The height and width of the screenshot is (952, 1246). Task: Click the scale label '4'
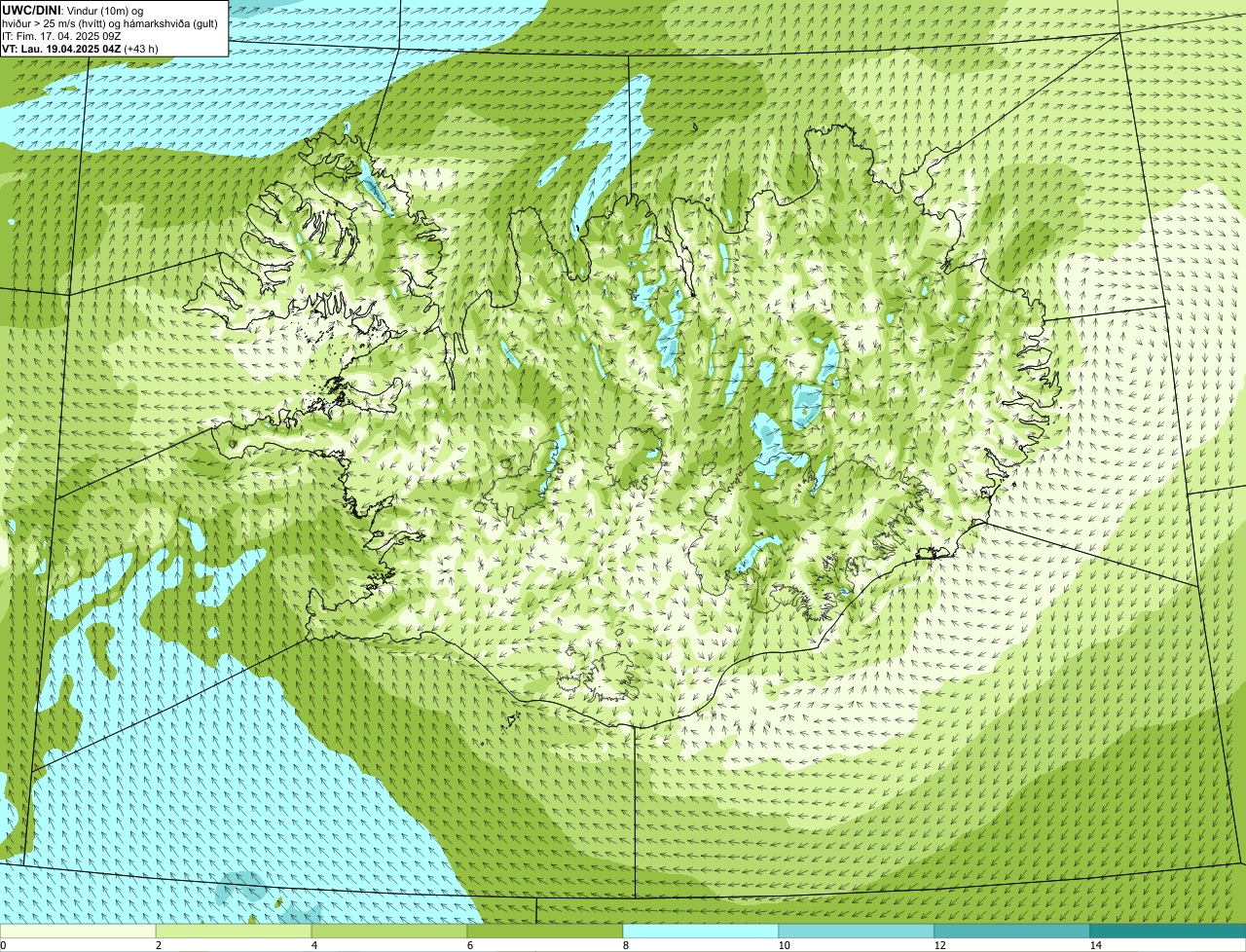pos(313,945)
